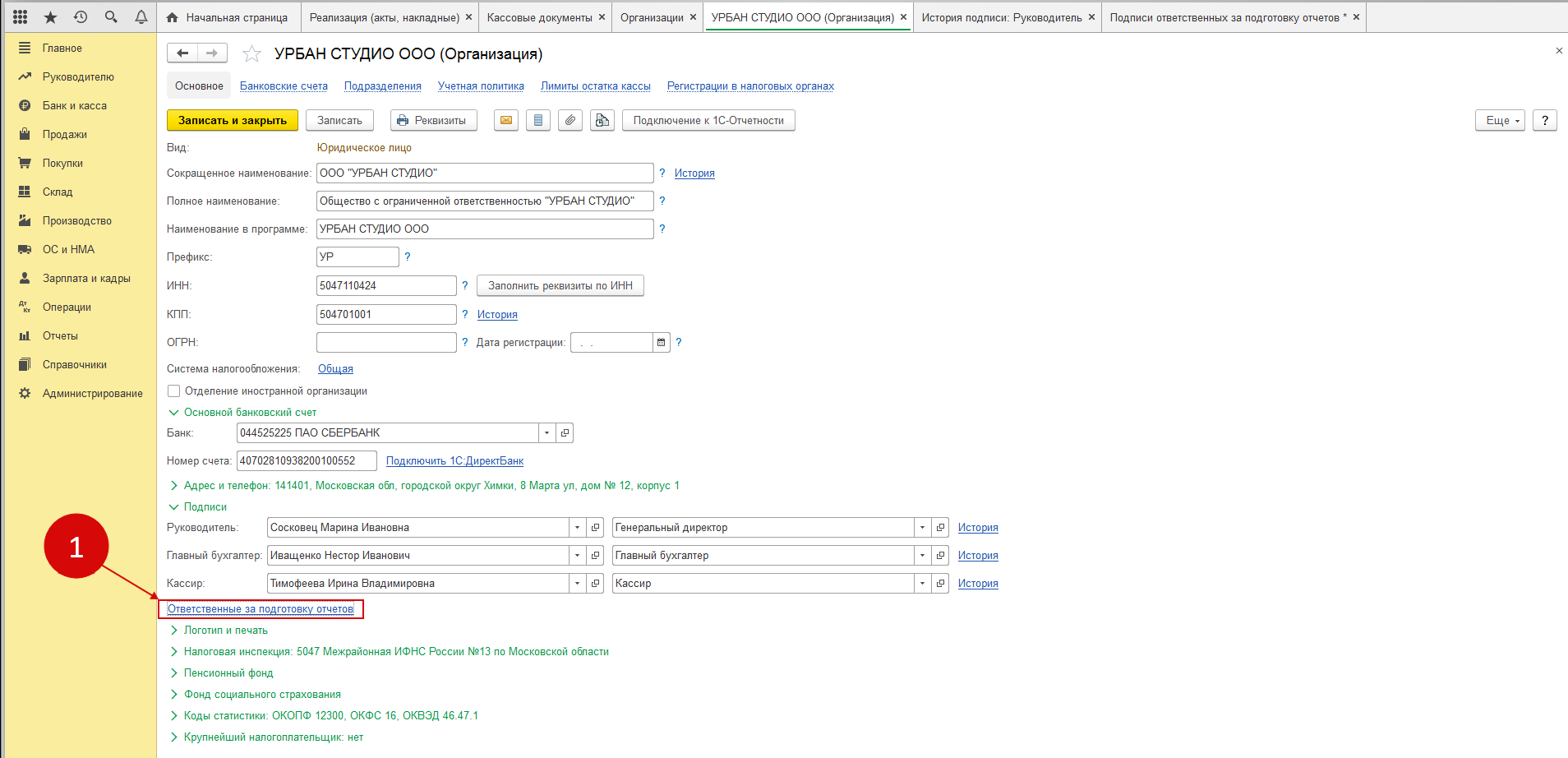Click Подключение к 1С-Отчетности button
The width and height of the screenshot is (1568, 758).
[x=708, y=120]
